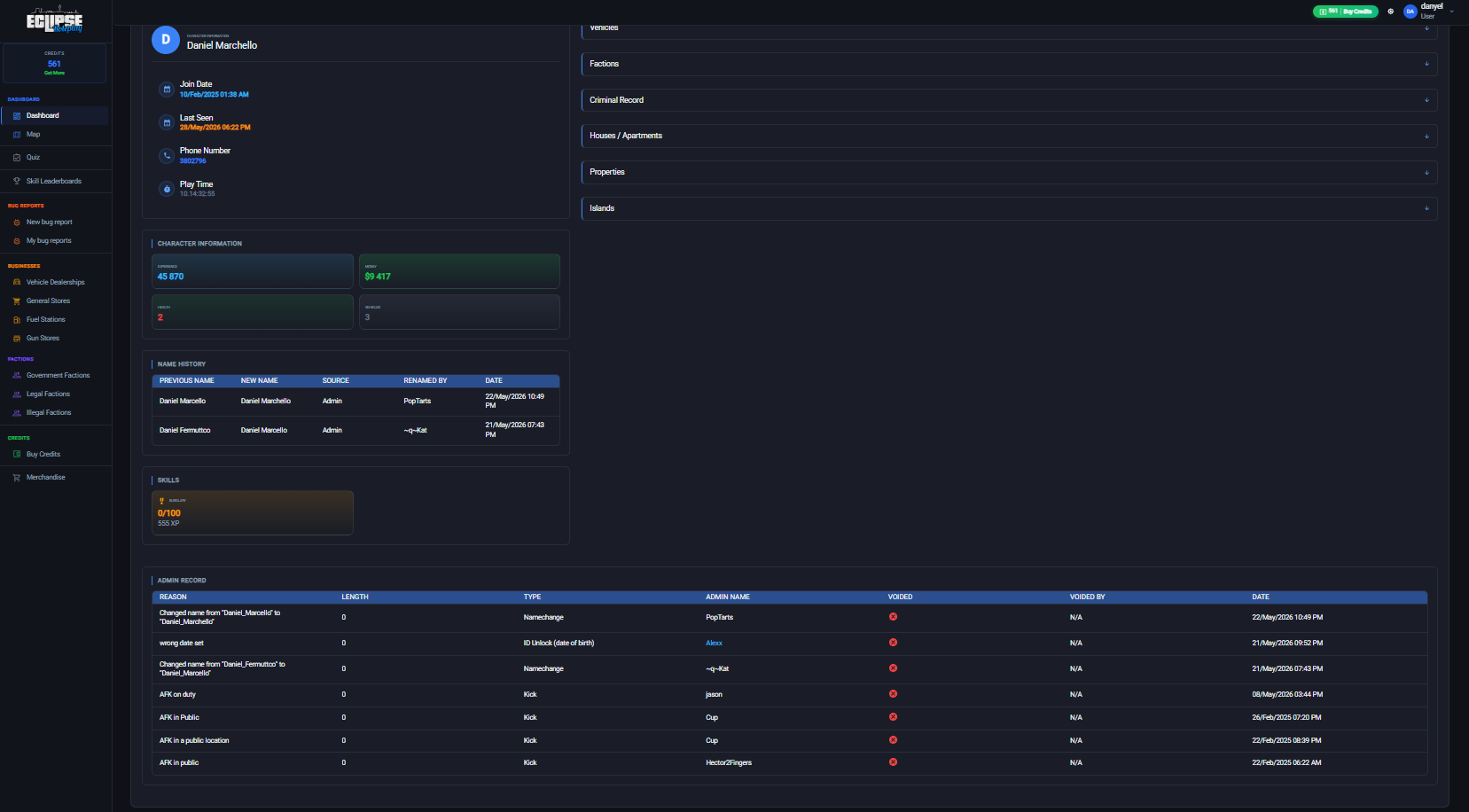
Task: Click the Last Seen calendar icon
Action: (167, 123)
